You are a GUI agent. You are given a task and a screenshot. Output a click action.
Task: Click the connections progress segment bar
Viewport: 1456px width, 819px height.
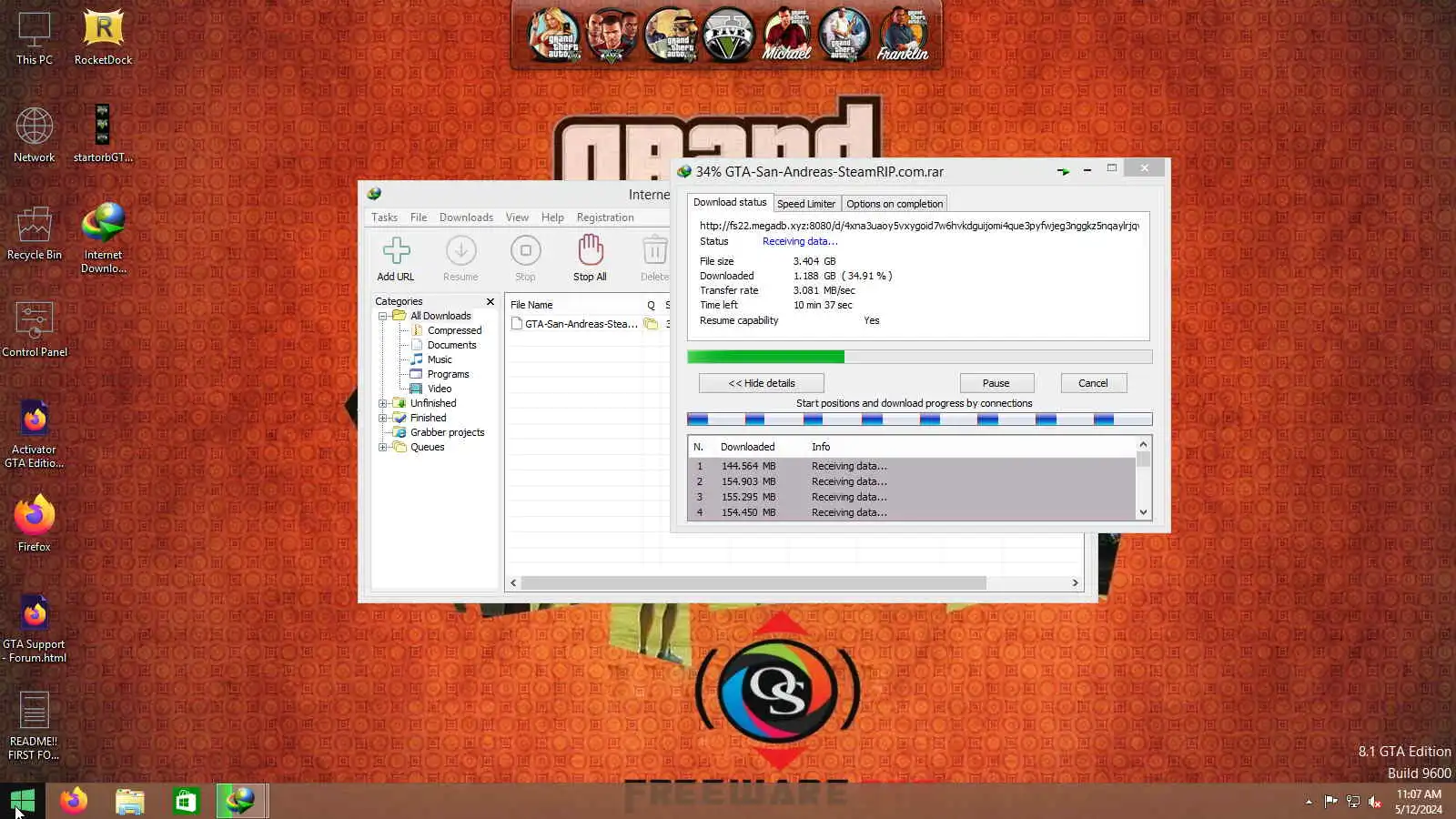[919, 420]
